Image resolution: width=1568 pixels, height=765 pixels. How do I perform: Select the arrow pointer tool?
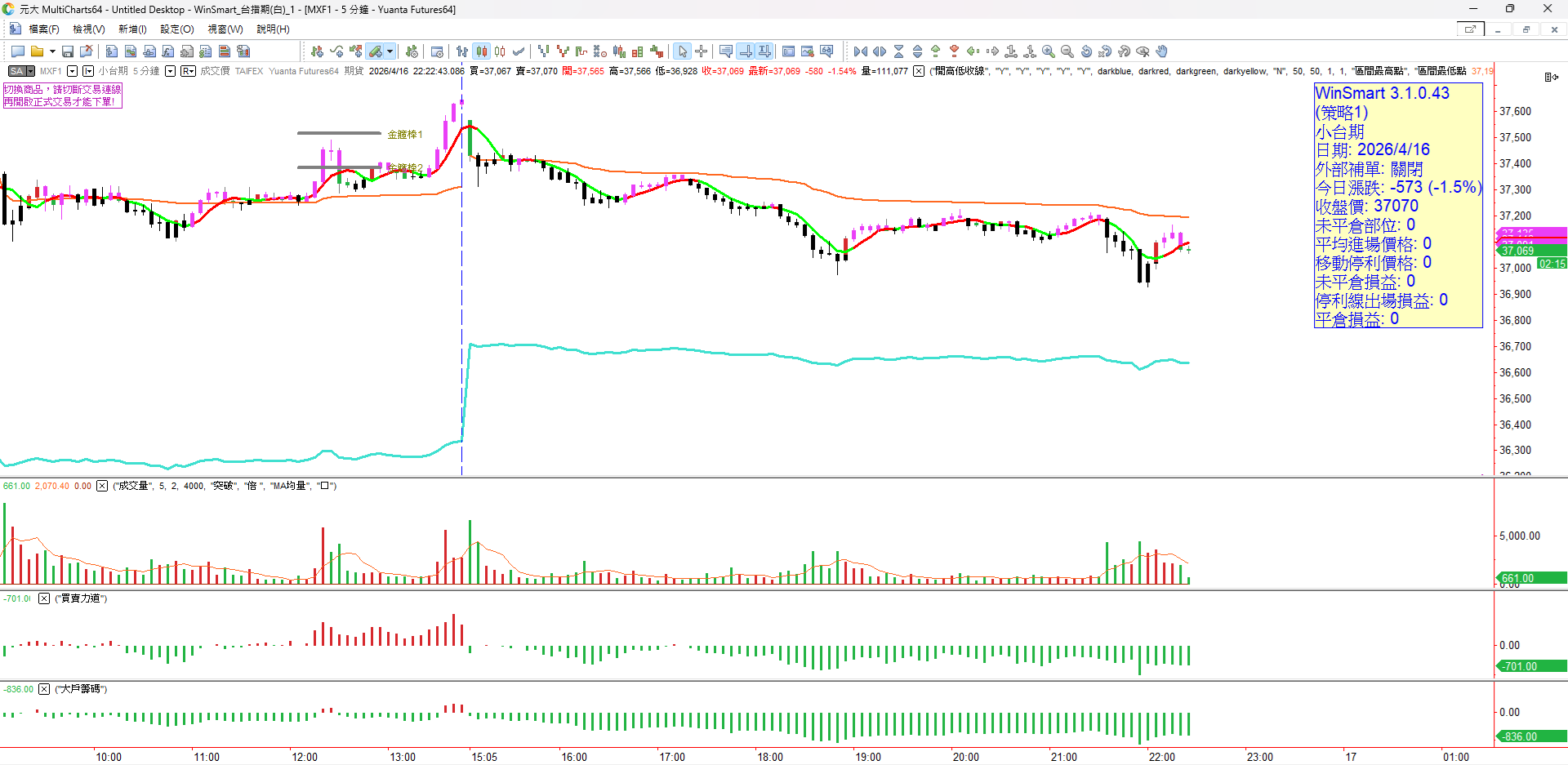tap(683, 51)
